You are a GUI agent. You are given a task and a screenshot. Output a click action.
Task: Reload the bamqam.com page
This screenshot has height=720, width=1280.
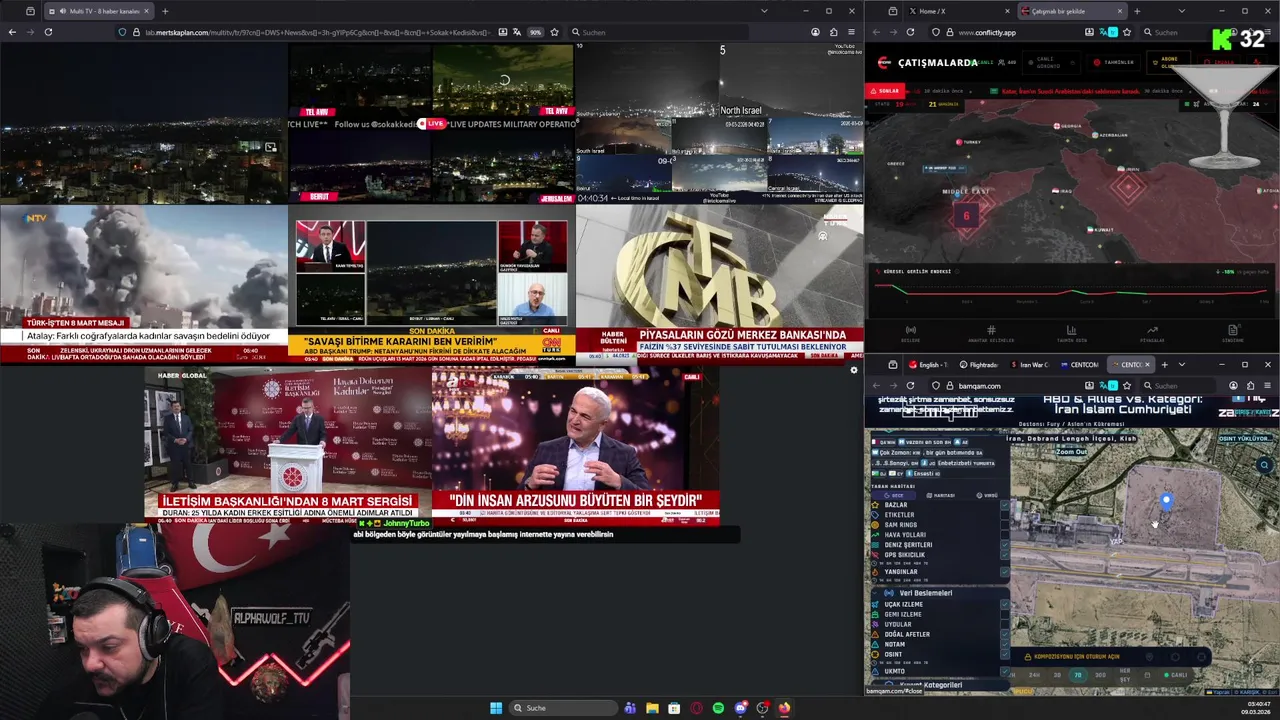(x=910, y=385)
